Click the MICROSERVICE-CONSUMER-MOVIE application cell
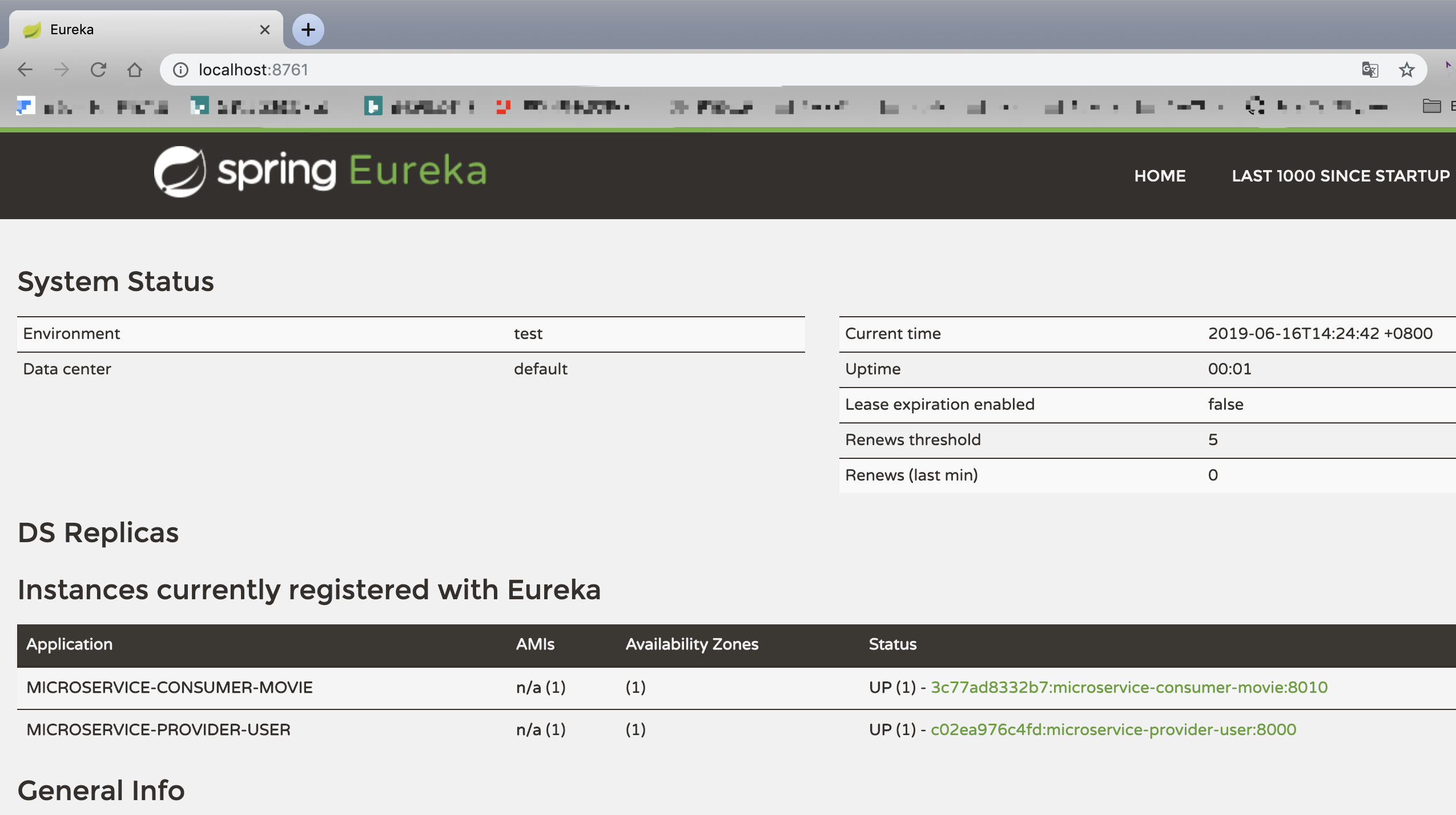This screenshot has width=1456, height=815. pos(170,687)
